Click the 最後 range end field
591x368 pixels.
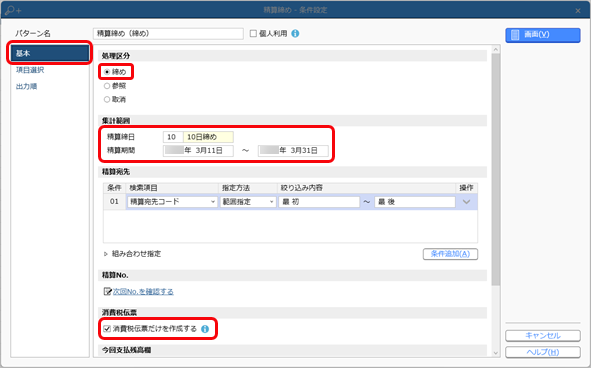pos(415,202)
